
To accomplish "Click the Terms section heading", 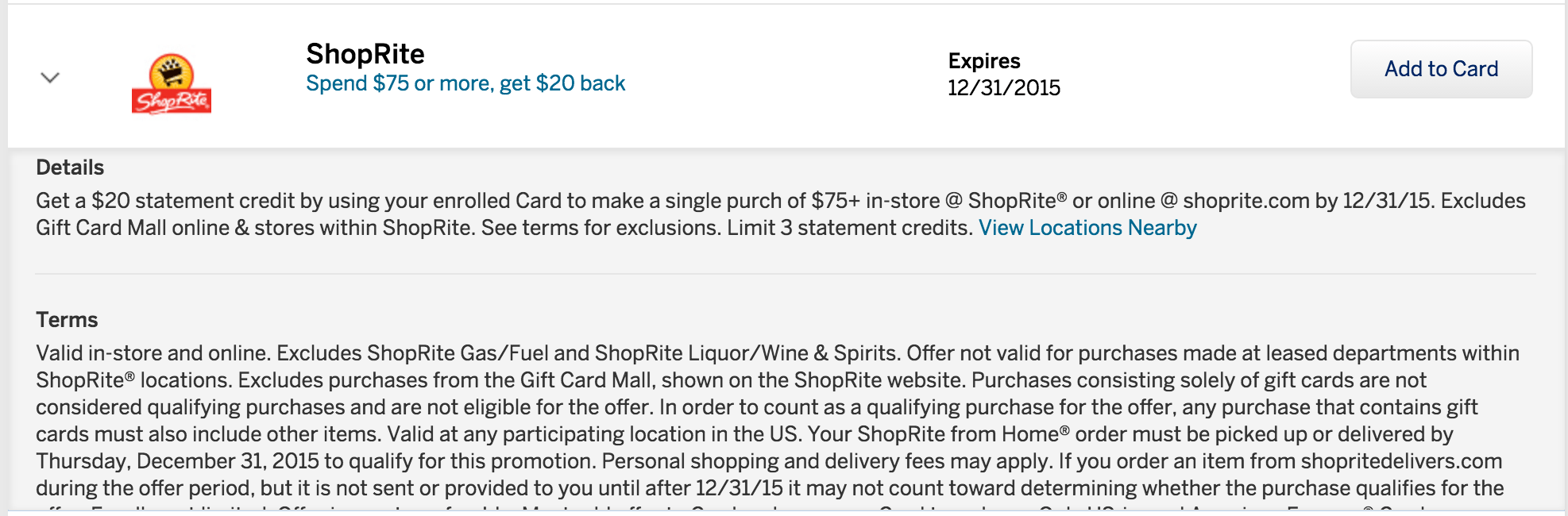I will click(x=67, y=320).
